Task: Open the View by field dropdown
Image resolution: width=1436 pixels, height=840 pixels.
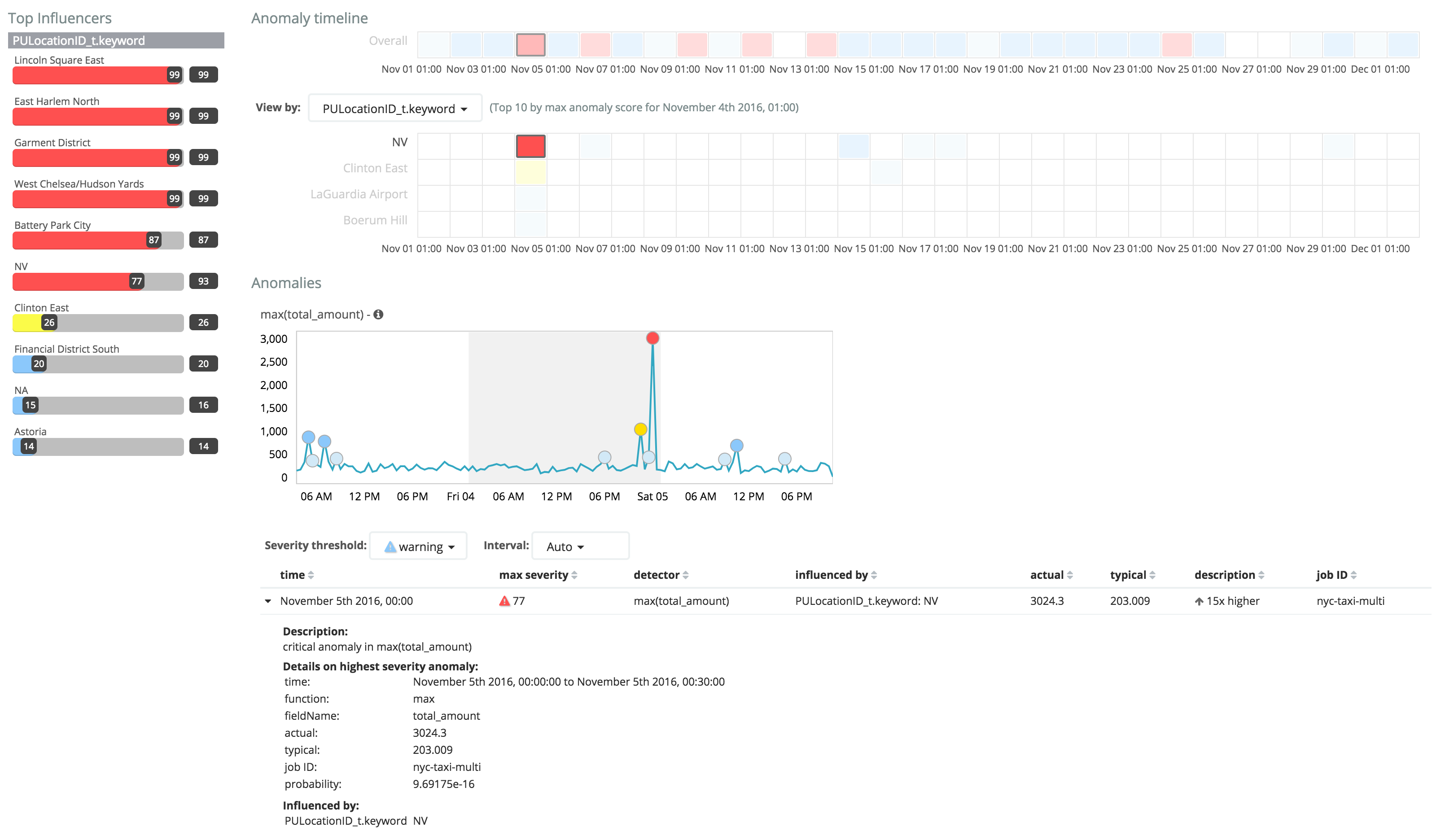Action: [x=394, y=108]
